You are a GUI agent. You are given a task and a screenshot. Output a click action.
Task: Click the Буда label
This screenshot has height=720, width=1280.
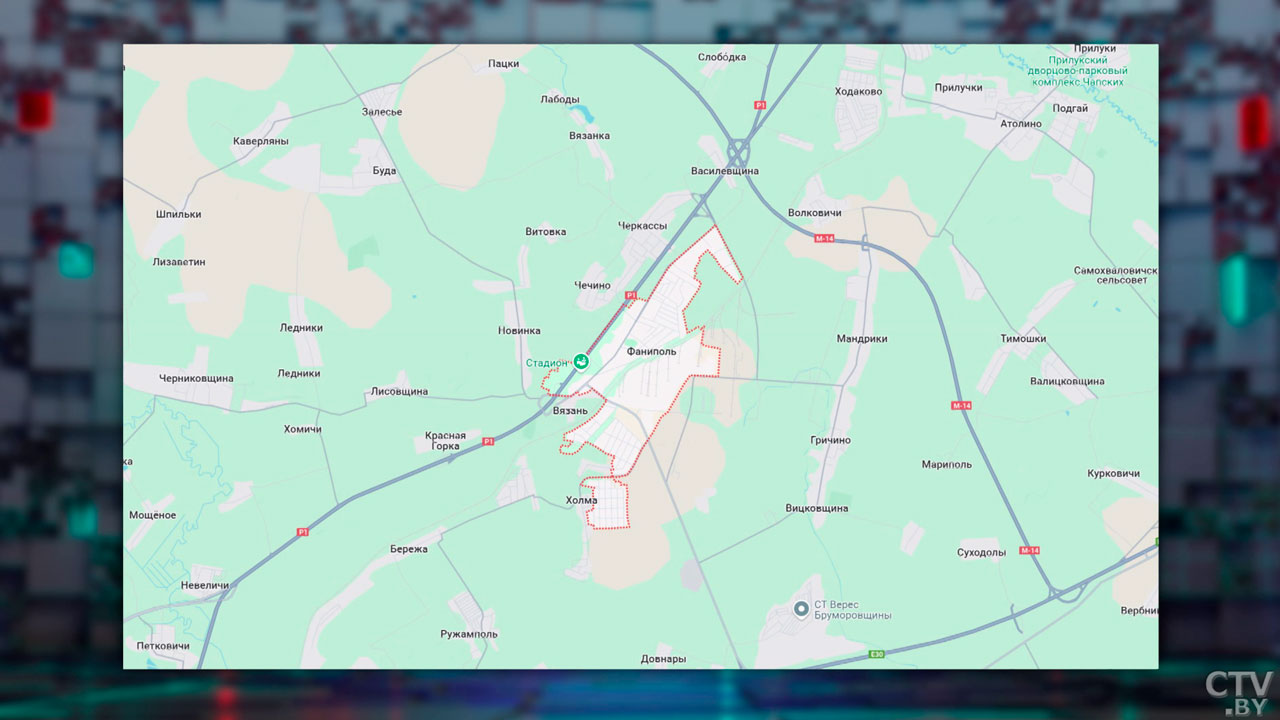coord(384,171)
